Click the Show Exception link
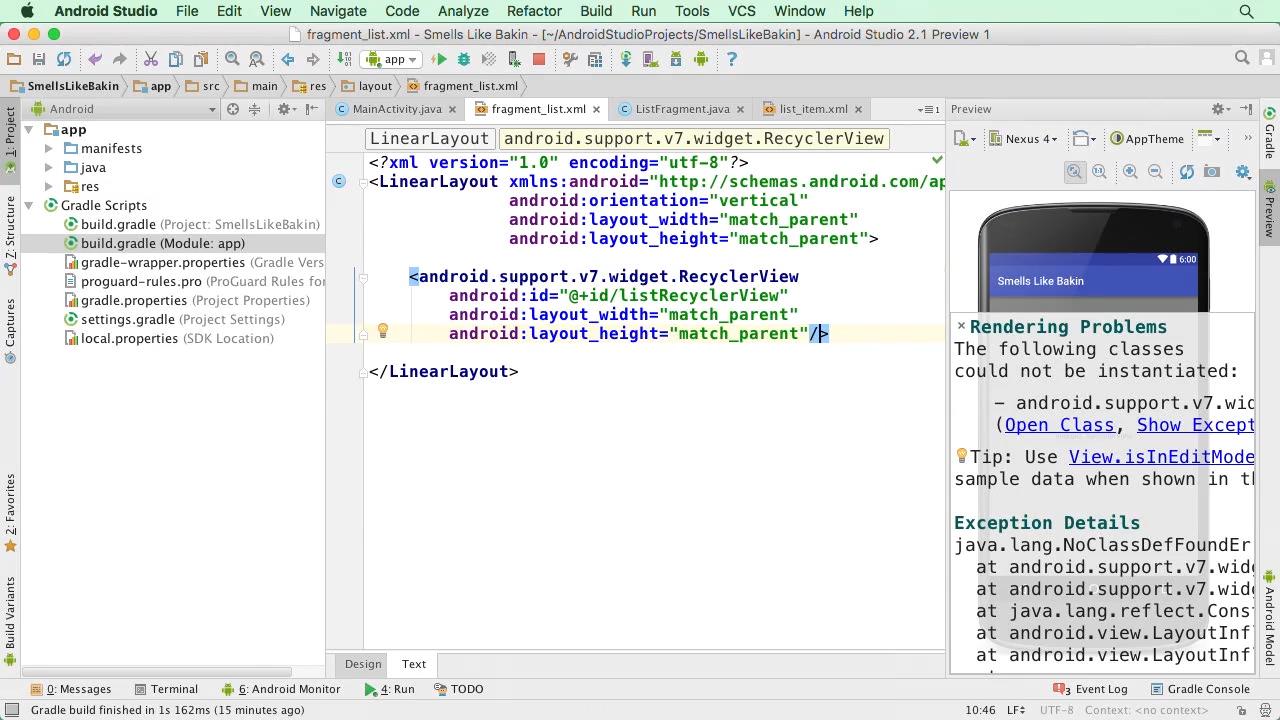The image size is (1280, 720). [1196, 425]
